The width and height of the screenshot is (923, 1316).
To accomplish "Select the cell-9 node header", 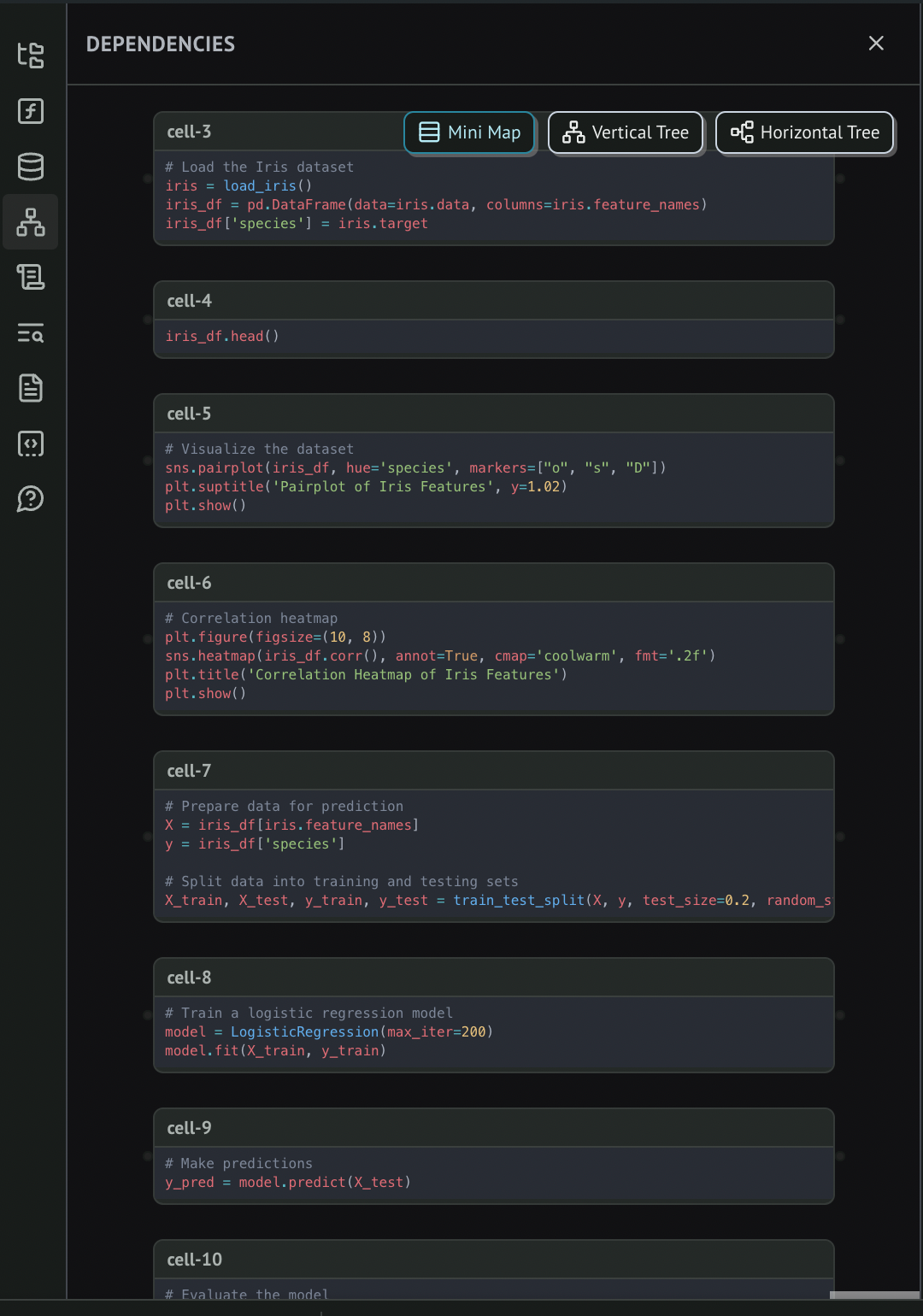I will click(x=494, y=1128).
